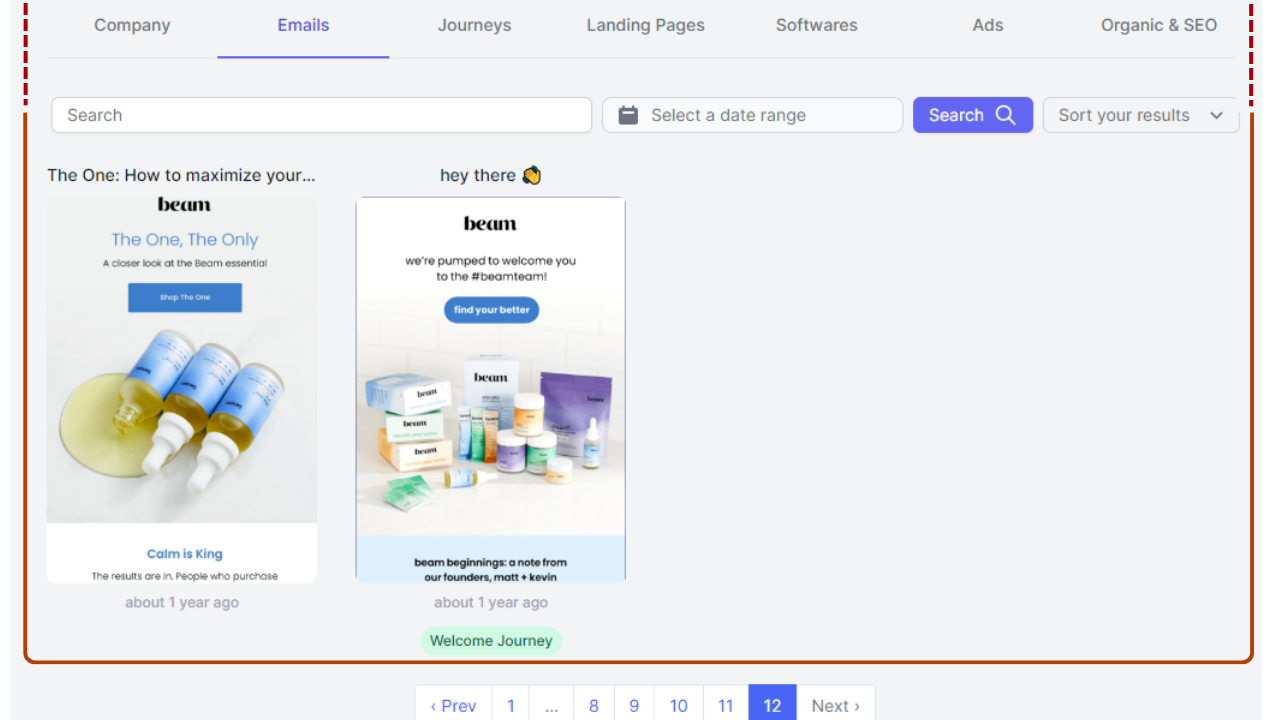
Task: Expand the Sort your results dropdown
Action: click(1141, 115)
